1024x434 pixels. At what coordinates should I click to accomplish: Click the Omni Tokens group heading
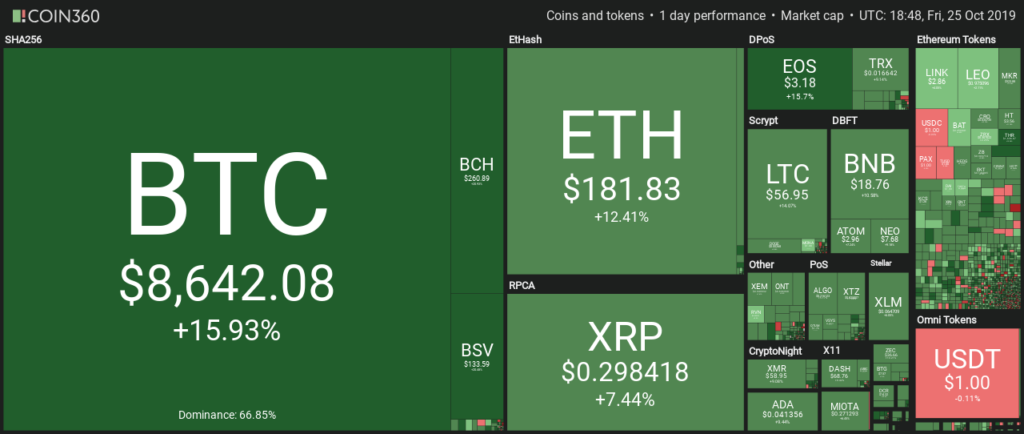pos(948,320)
